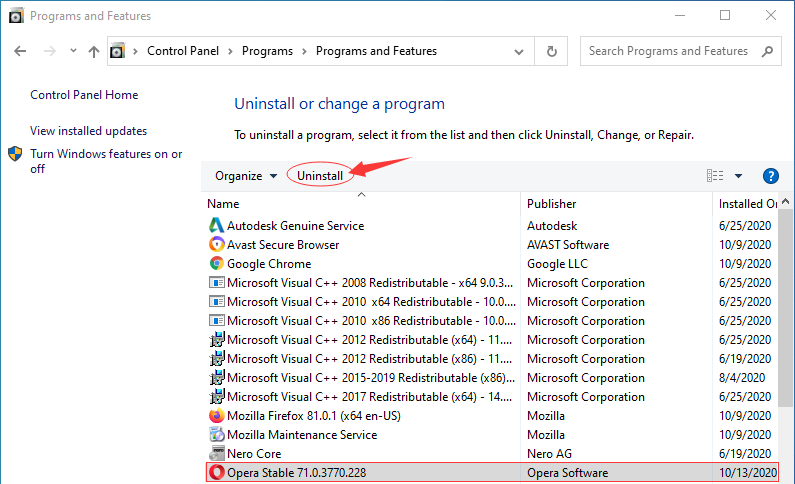Refresh the Programs and Features list

coord(552,51)
